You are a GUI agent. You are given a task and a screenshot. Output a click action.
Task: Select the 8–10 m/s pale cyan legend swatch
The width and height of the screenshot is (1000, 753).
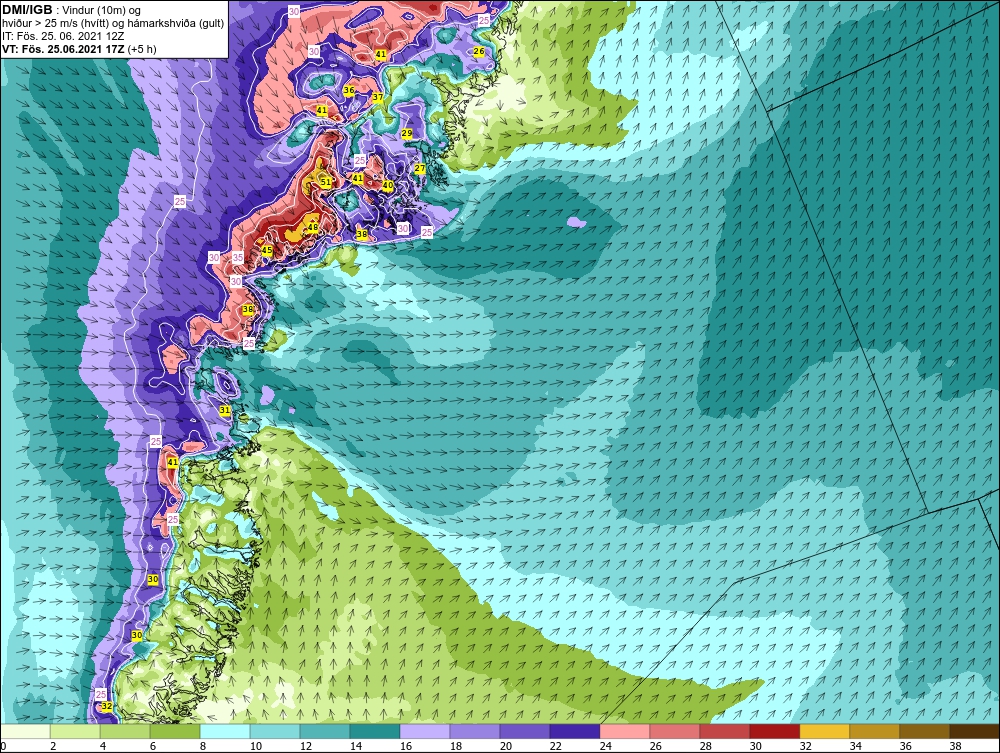(x=225, y=731)
